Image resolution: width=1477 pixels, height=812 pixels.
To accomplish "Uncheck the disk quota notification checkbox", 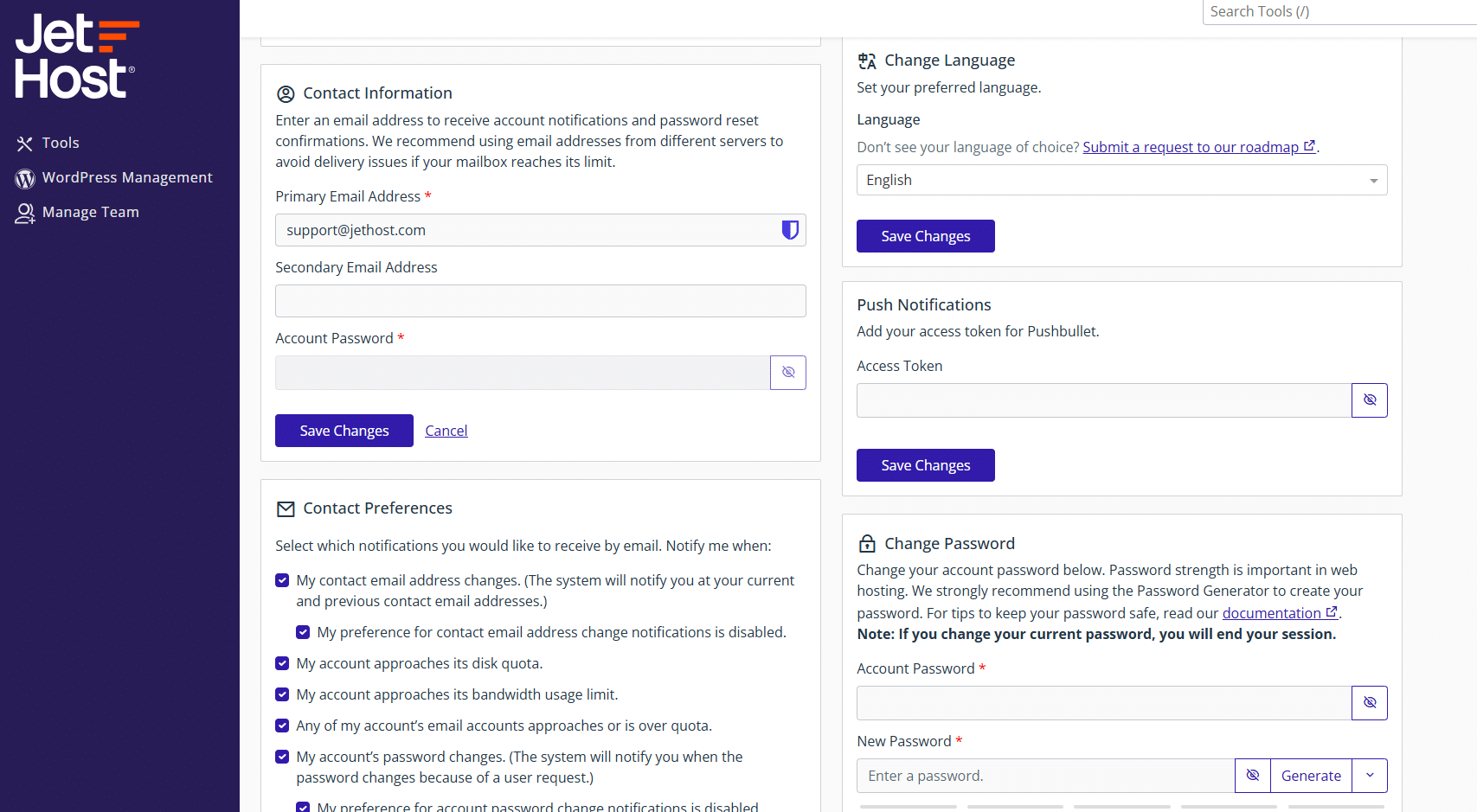I will [x=282, y=663].
